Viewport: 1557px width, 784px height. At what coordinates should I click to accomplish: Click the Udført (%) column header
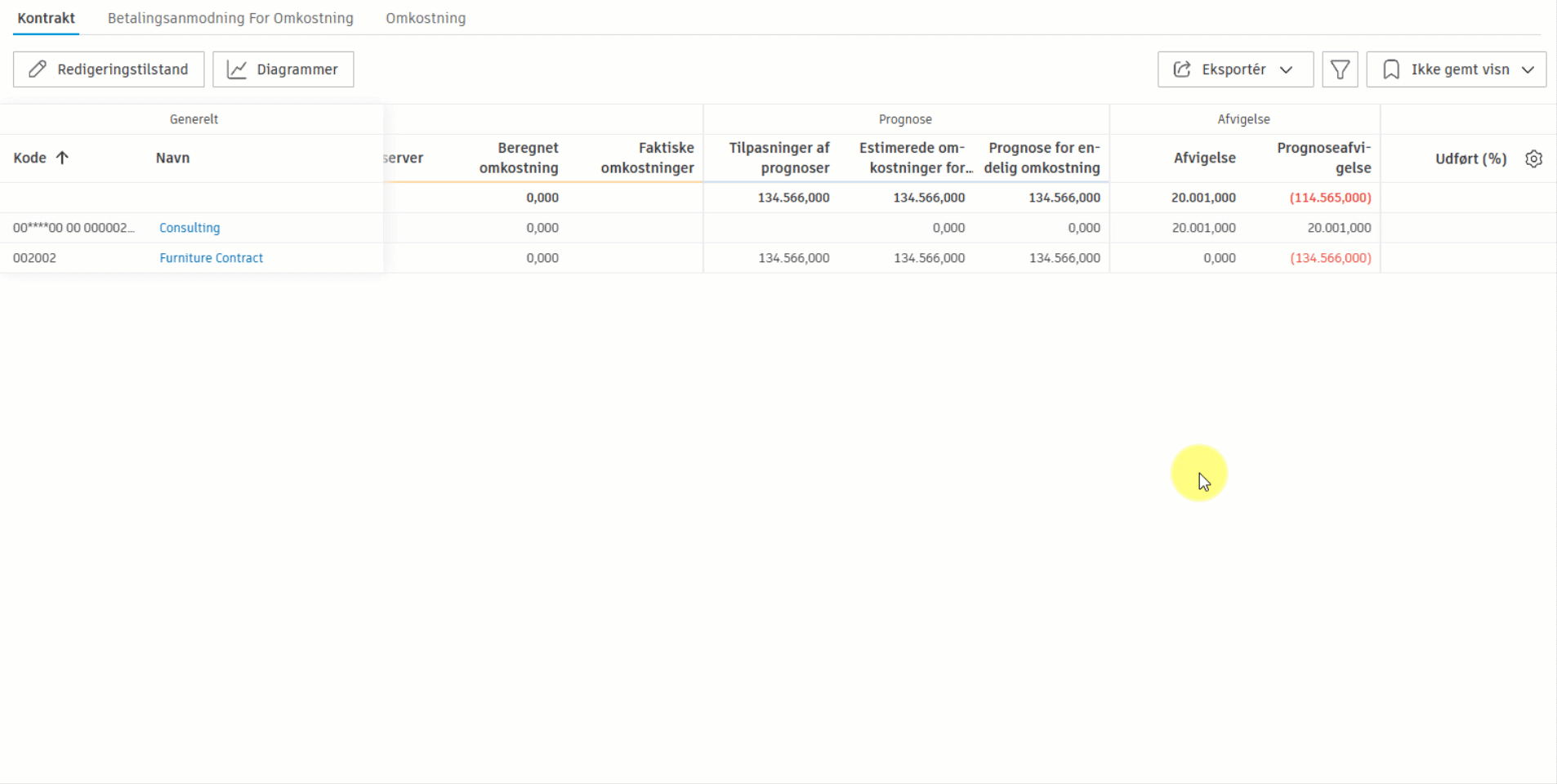click(1470, 158)
